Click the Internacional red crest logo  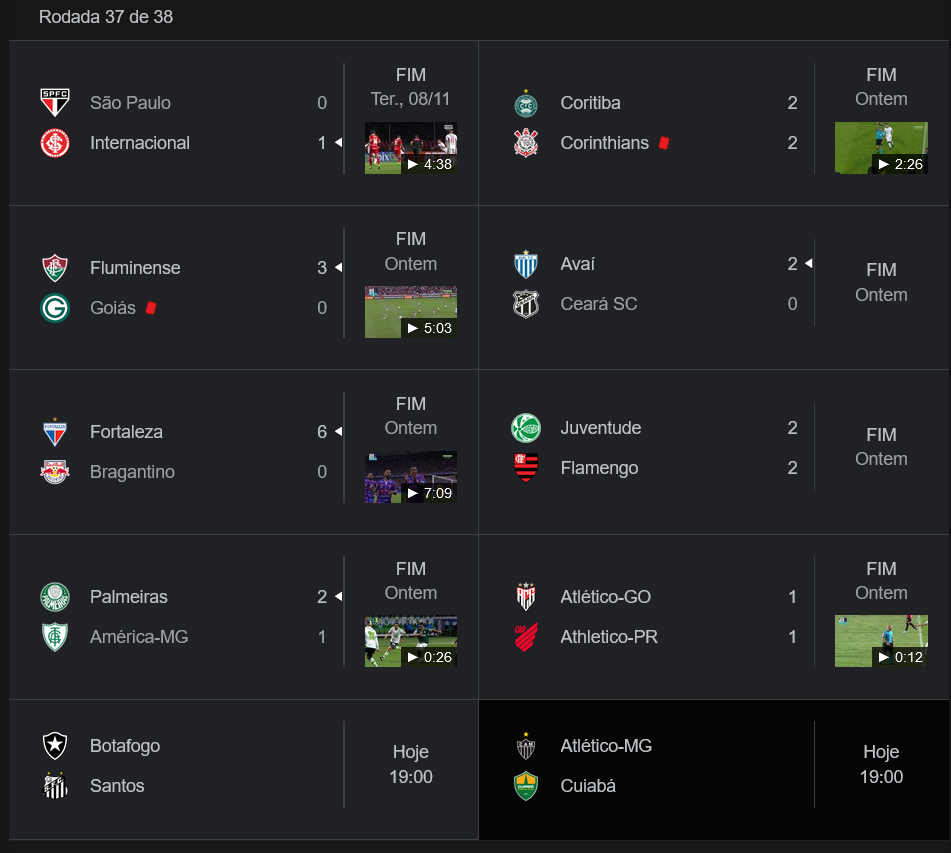click(55, 143)
